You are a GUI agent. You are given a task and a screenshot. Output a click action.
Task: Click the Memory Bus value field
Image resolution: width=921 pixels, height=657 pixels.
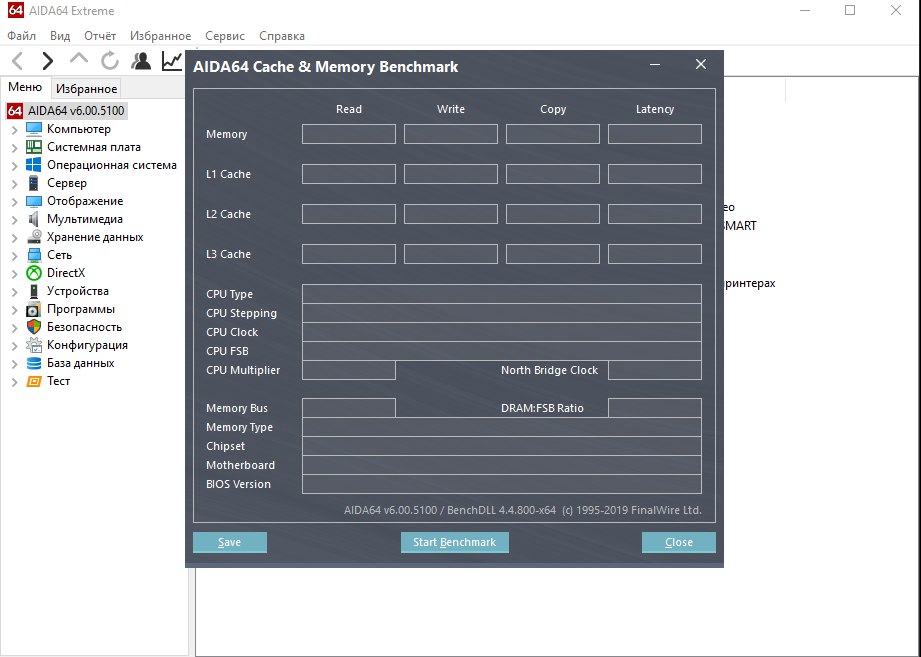point(349,408)
